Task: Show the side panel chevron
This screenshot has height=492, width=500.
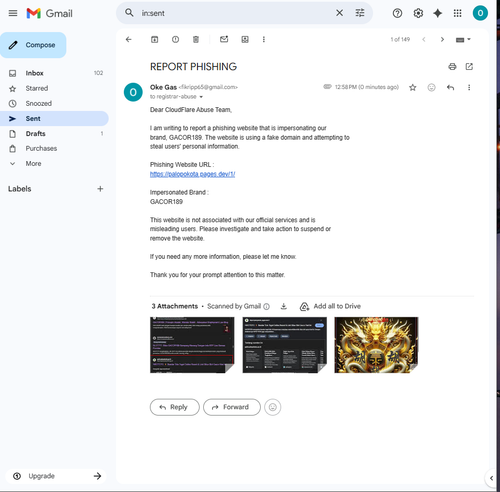Action: point(491,478)
